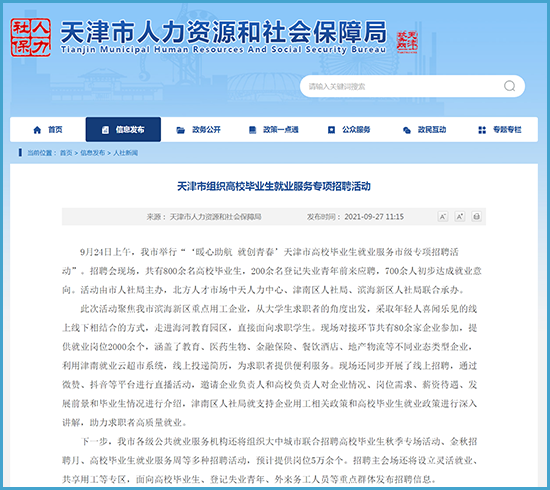Open the 政务公开 tab
The height and width of the screenshot is (490, 550).
click(x=199, y=130)
